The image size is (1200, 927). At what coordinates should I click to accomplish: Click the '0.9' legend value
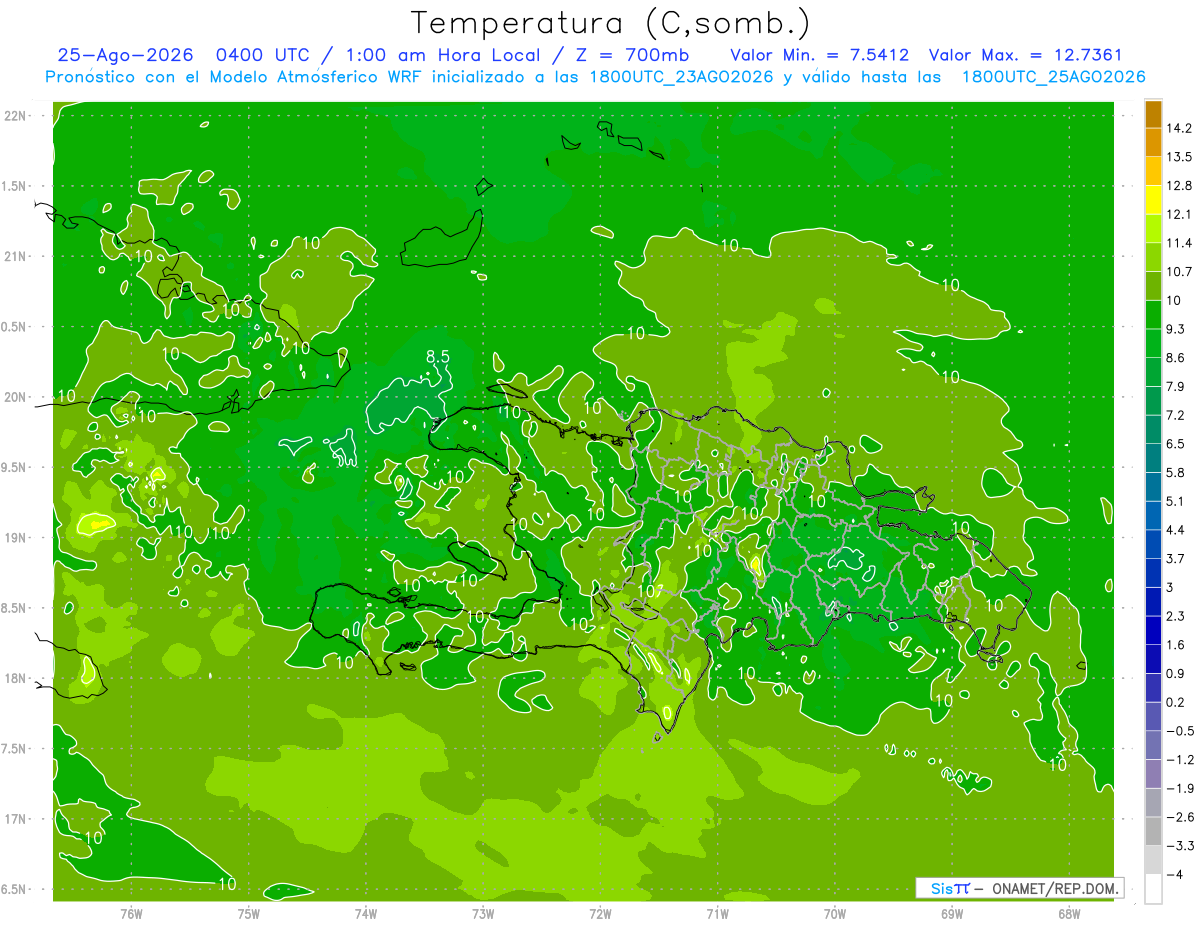[1175, 673]
